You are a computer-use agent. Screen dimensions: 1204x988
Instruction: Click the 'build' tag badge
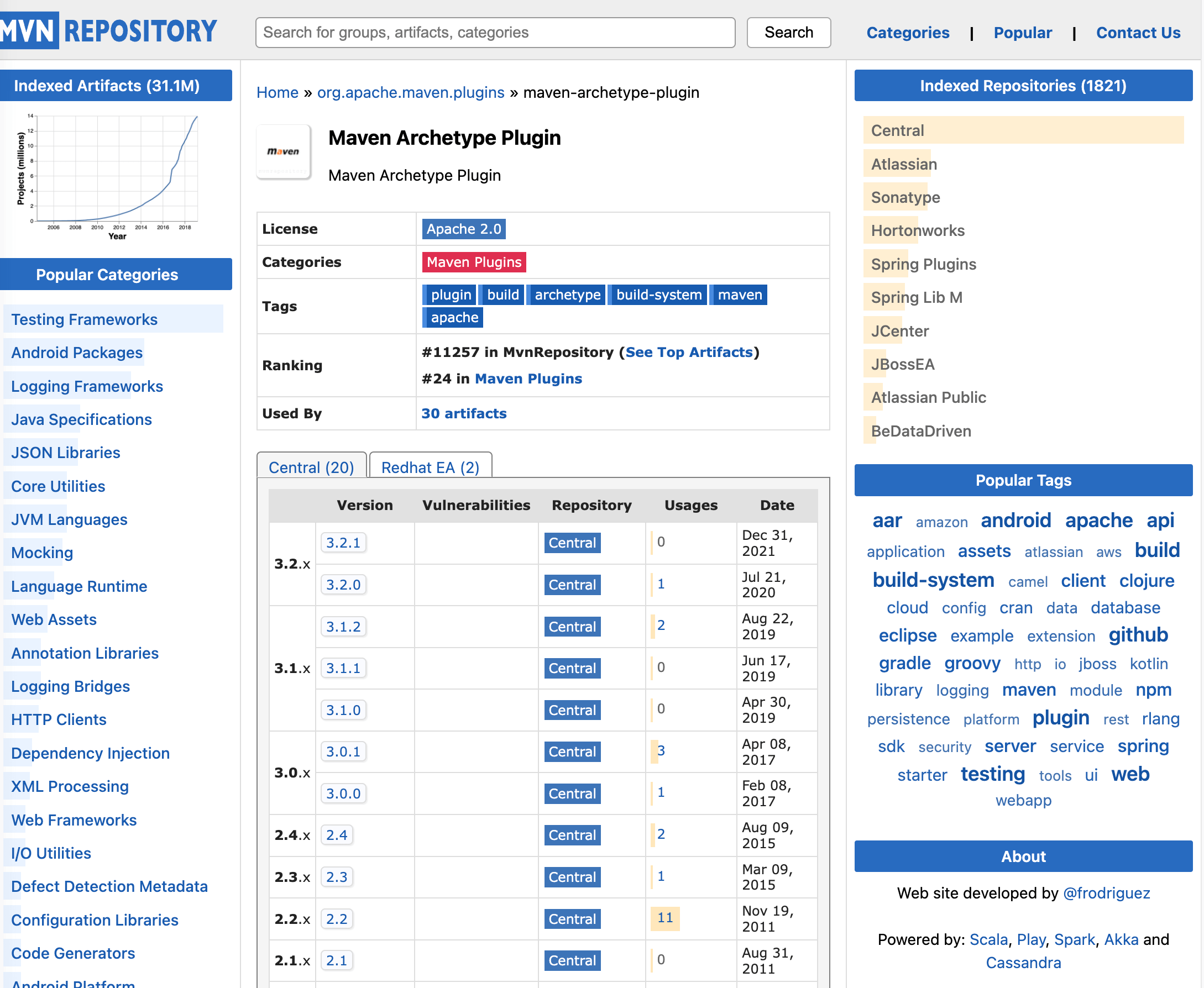504,295
